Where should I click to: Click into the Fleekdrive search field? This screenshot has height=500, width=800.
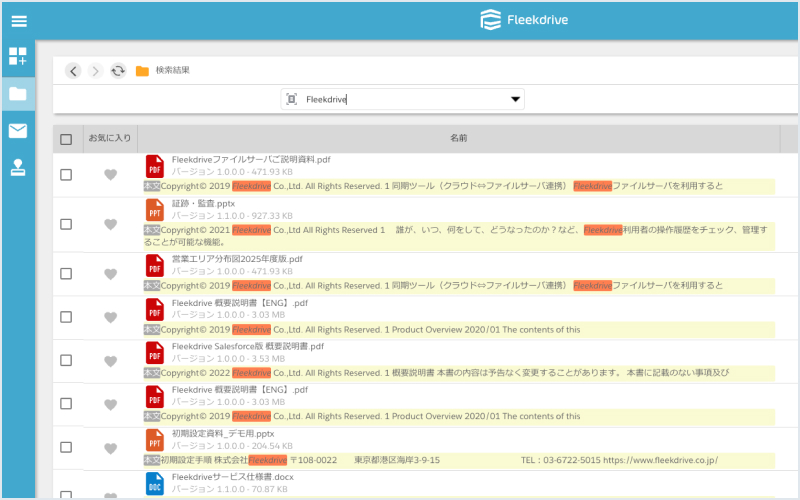coord(403,99)
